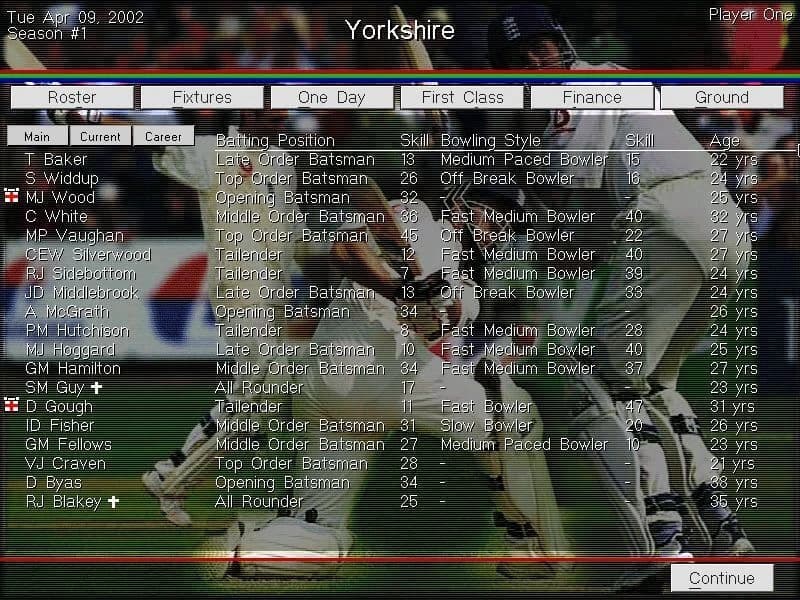This screenshot has height=600, width=800.
Task: Open the Ground information screen
Action: 721,97
